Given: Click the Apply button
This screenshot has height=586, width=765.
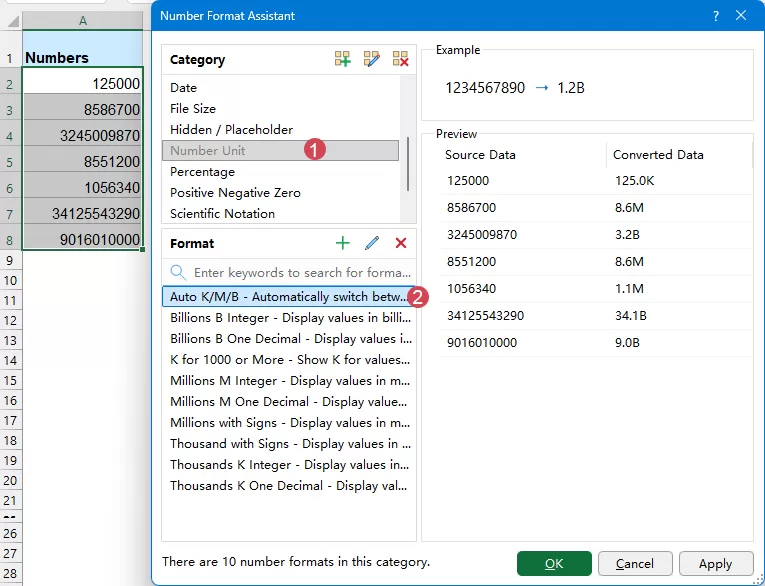Looking at the screenshot, I should pos(716,564).
